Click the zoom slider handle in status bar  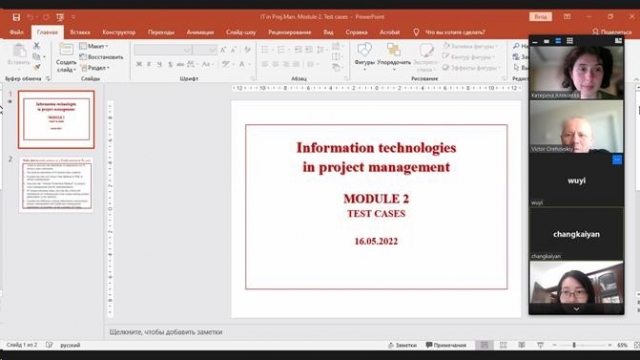[574, 345]
